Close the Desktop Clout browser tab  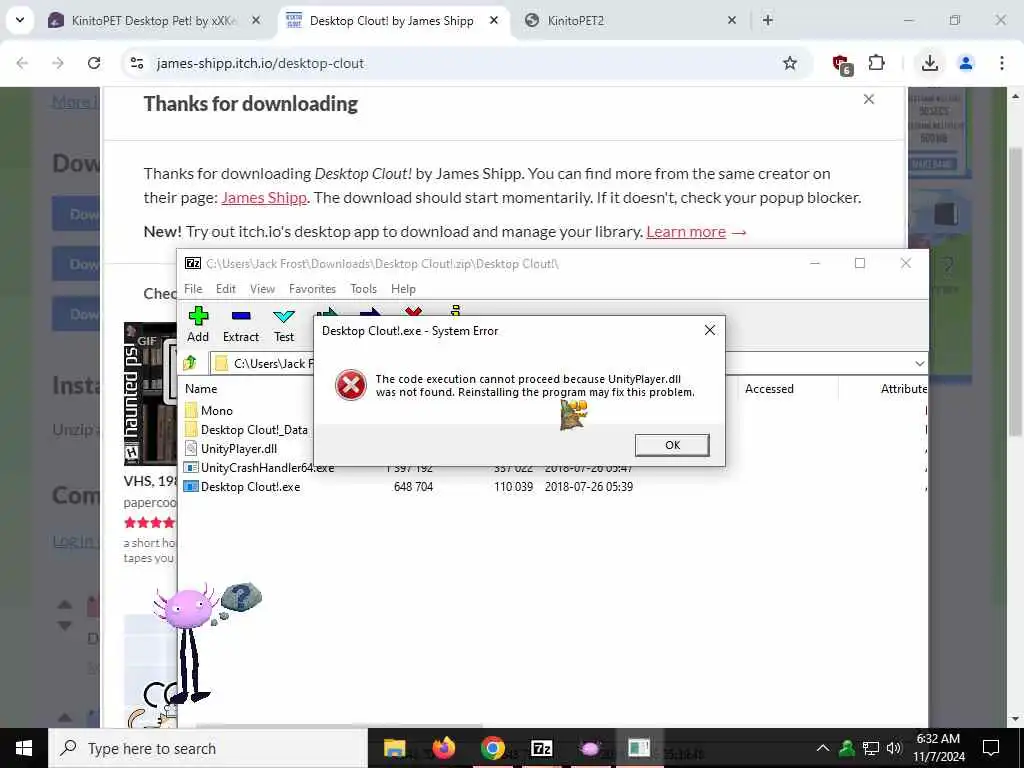[x=494, y=21]
